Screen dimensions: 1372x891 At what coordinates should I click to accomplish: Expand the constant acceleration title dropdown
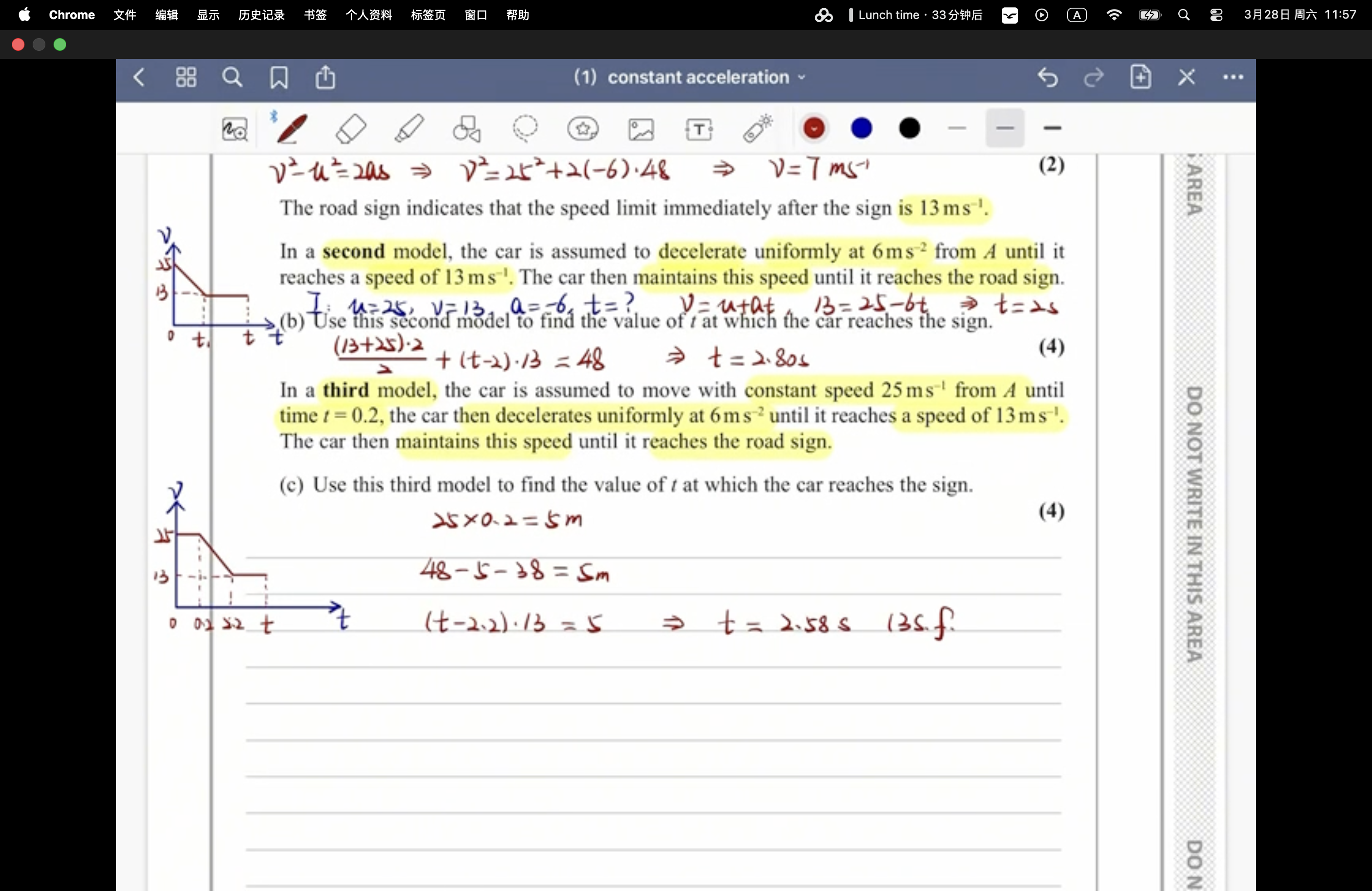pyautogui.click(x=802, y=77)
